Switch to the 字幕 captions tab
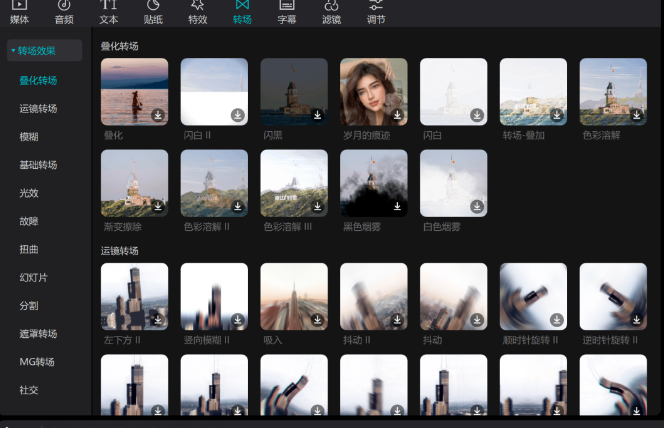 pyautogui.click(x=286, y=18)
